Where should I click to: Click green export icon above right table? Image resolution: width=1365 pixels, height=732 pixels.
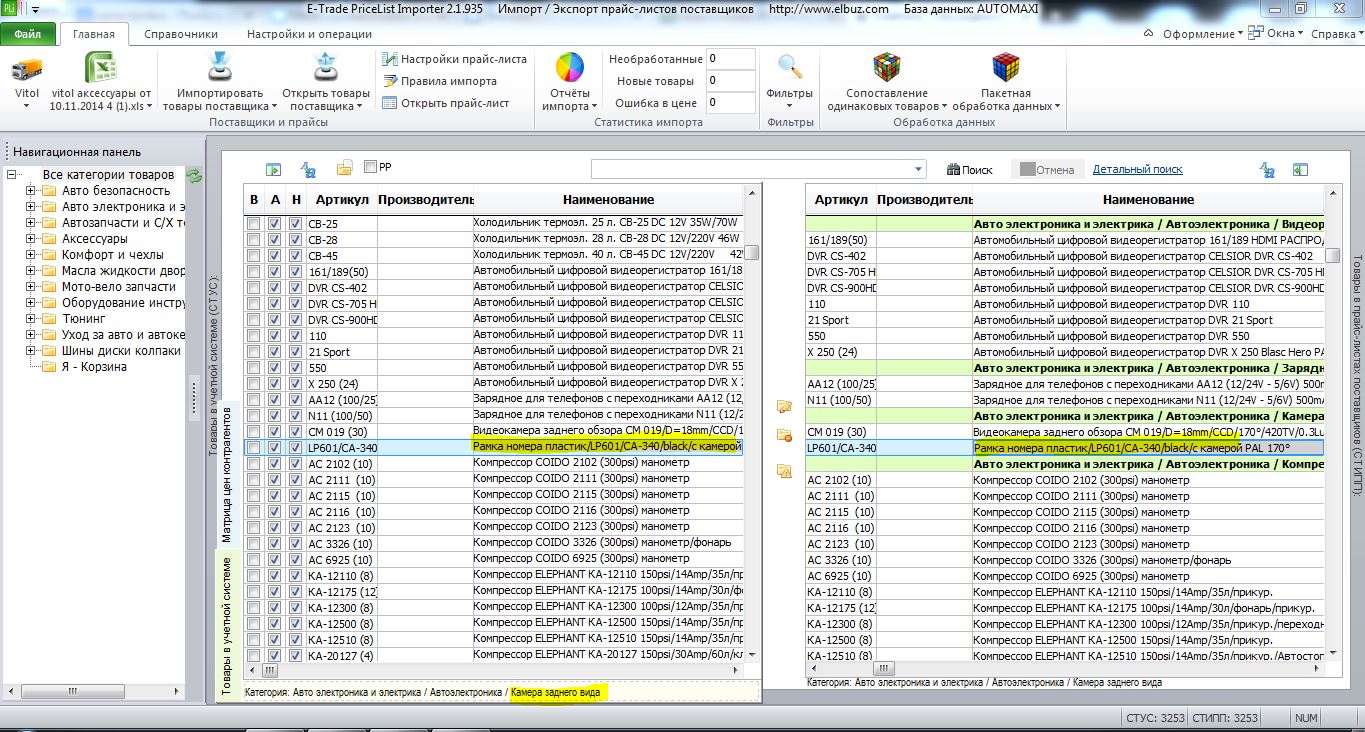click(x=1300, y=169)
